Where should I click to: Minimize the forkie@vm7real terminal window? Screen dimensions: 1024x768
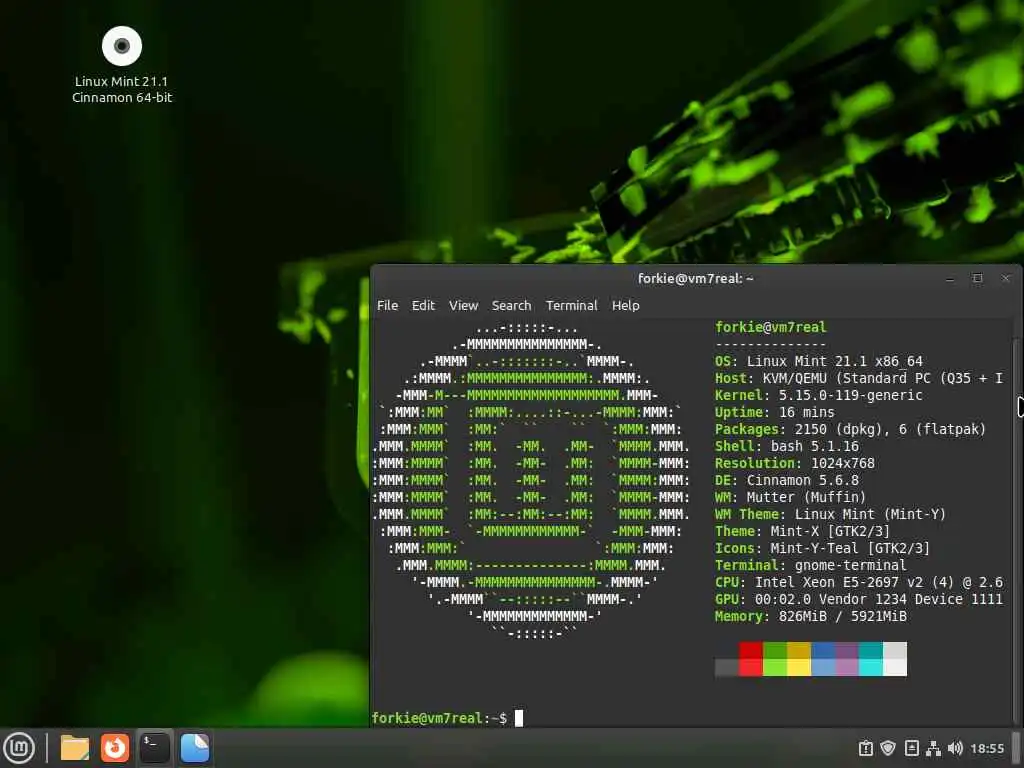(x=950, y=279)
